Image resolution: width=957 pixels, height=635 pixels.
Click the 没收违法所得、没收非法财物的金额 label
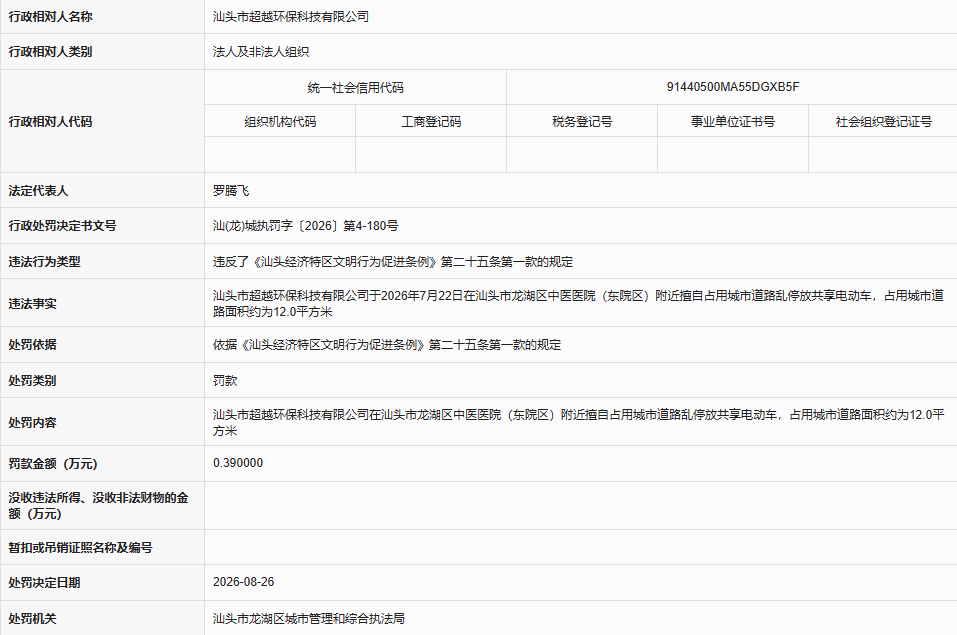coord(98,506)
